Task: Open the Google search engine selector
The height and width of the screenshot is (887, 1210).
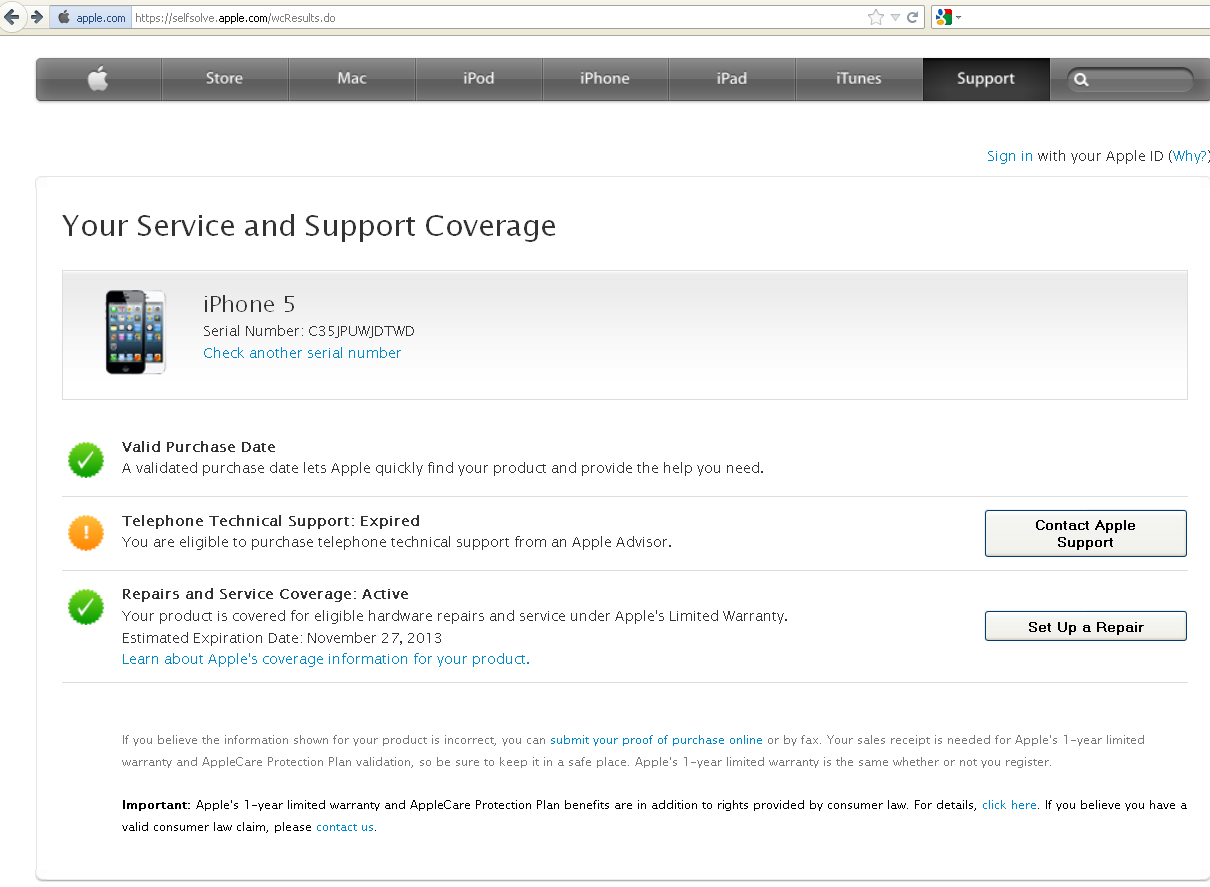Action: click(x=946, y=17)
